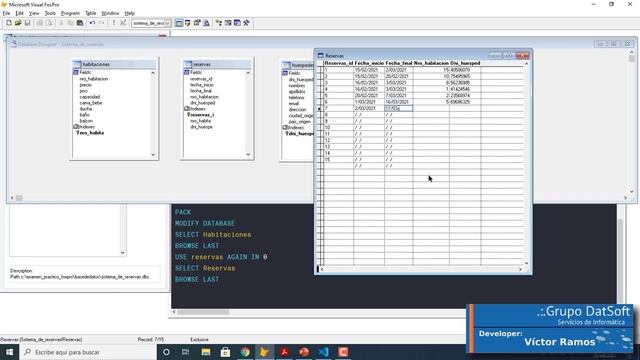Click down arrow of habitaciones table scrollbar

[x=153, y=155]
